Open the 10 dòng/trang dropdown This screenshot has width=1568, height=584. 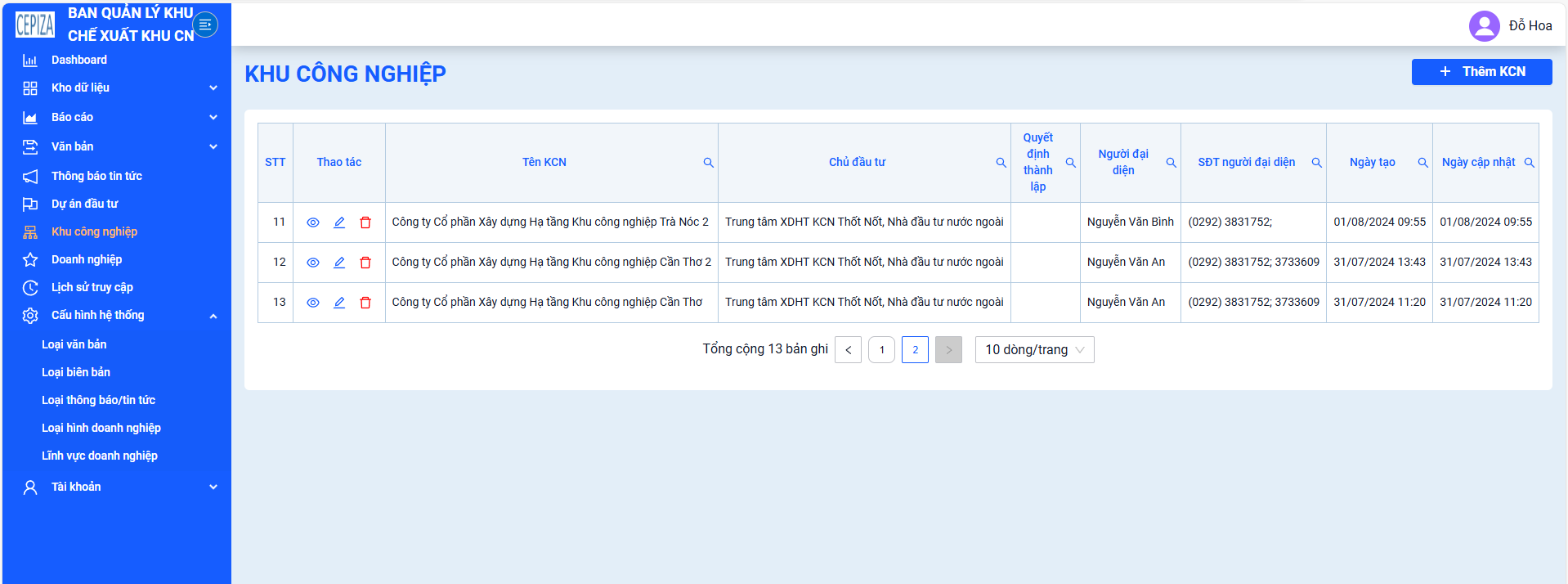pyautogui.click(x=1034, y=350)
